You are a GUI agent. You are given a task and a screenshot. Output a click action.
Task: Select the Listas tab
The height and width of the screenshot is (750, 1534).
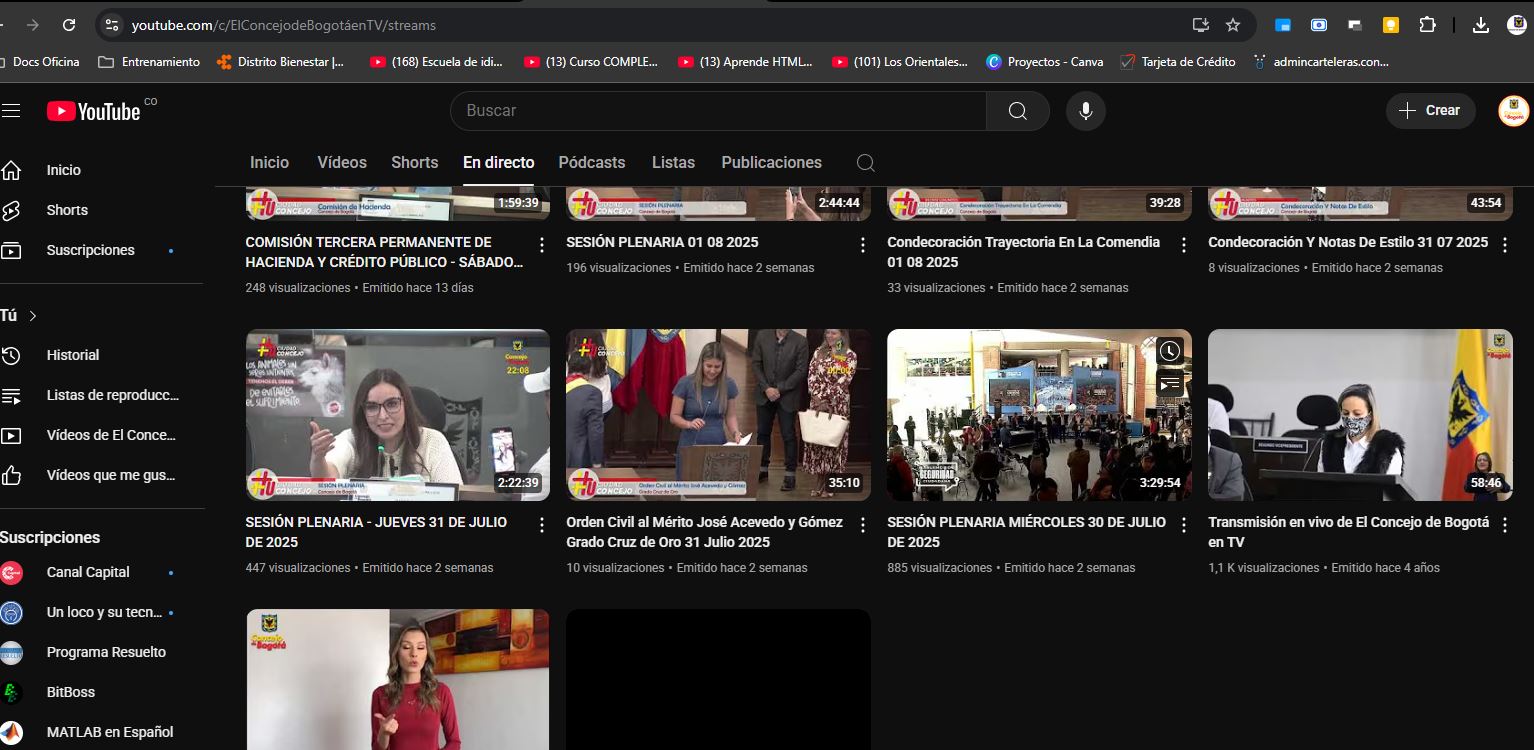[673, 163]
